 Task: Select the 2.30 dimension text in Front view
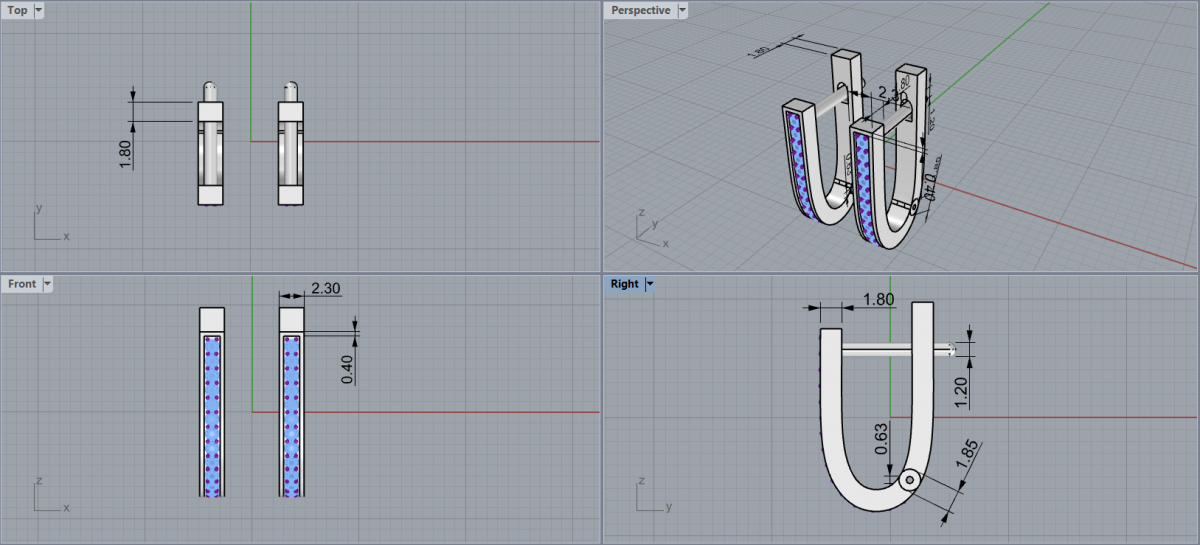326,288
